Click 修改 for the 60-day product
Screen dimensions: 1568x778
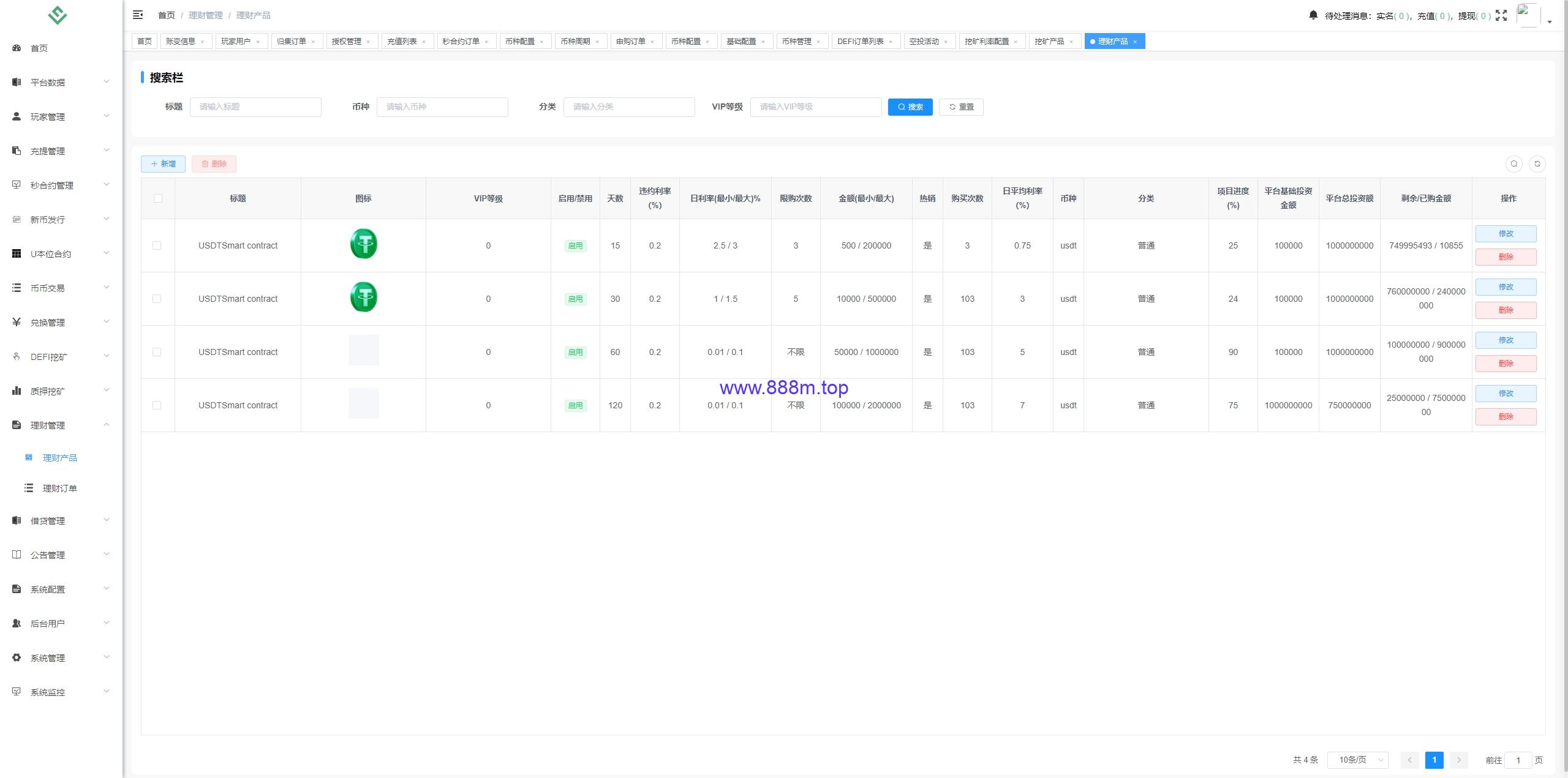1506,340
